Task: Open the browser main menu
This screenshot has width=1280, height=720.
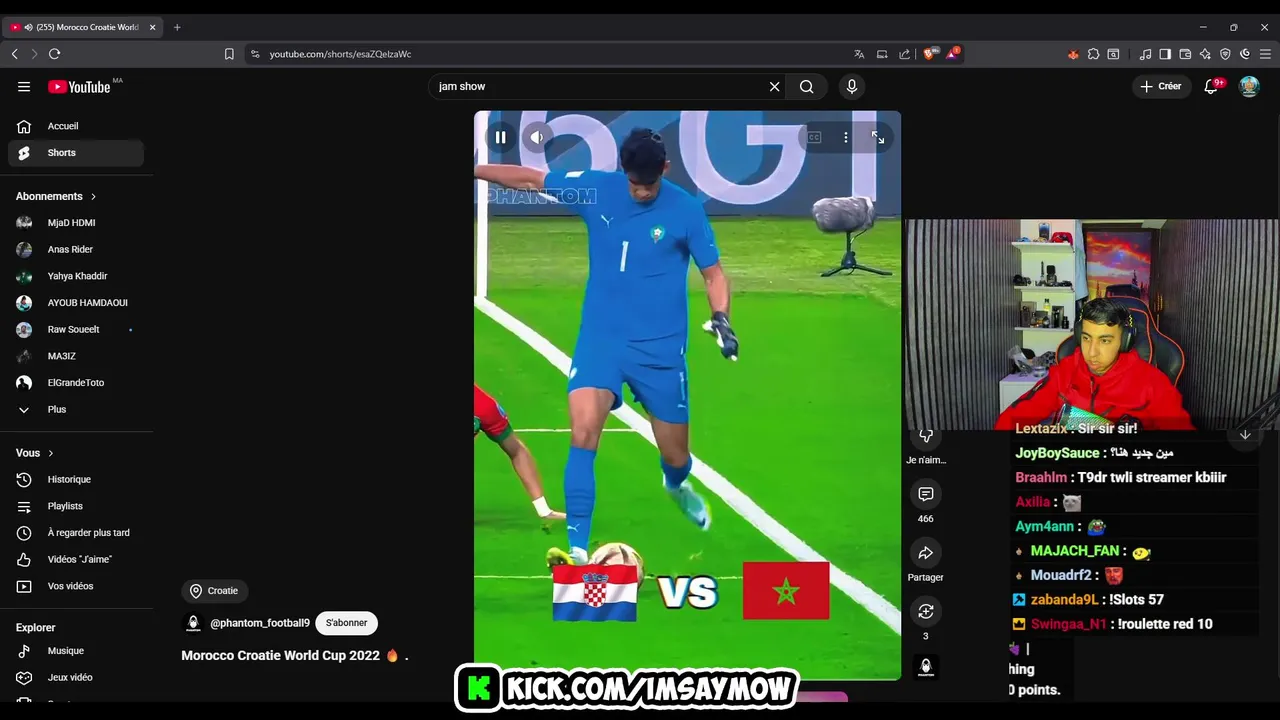Action: click(x=1265, y=54)
